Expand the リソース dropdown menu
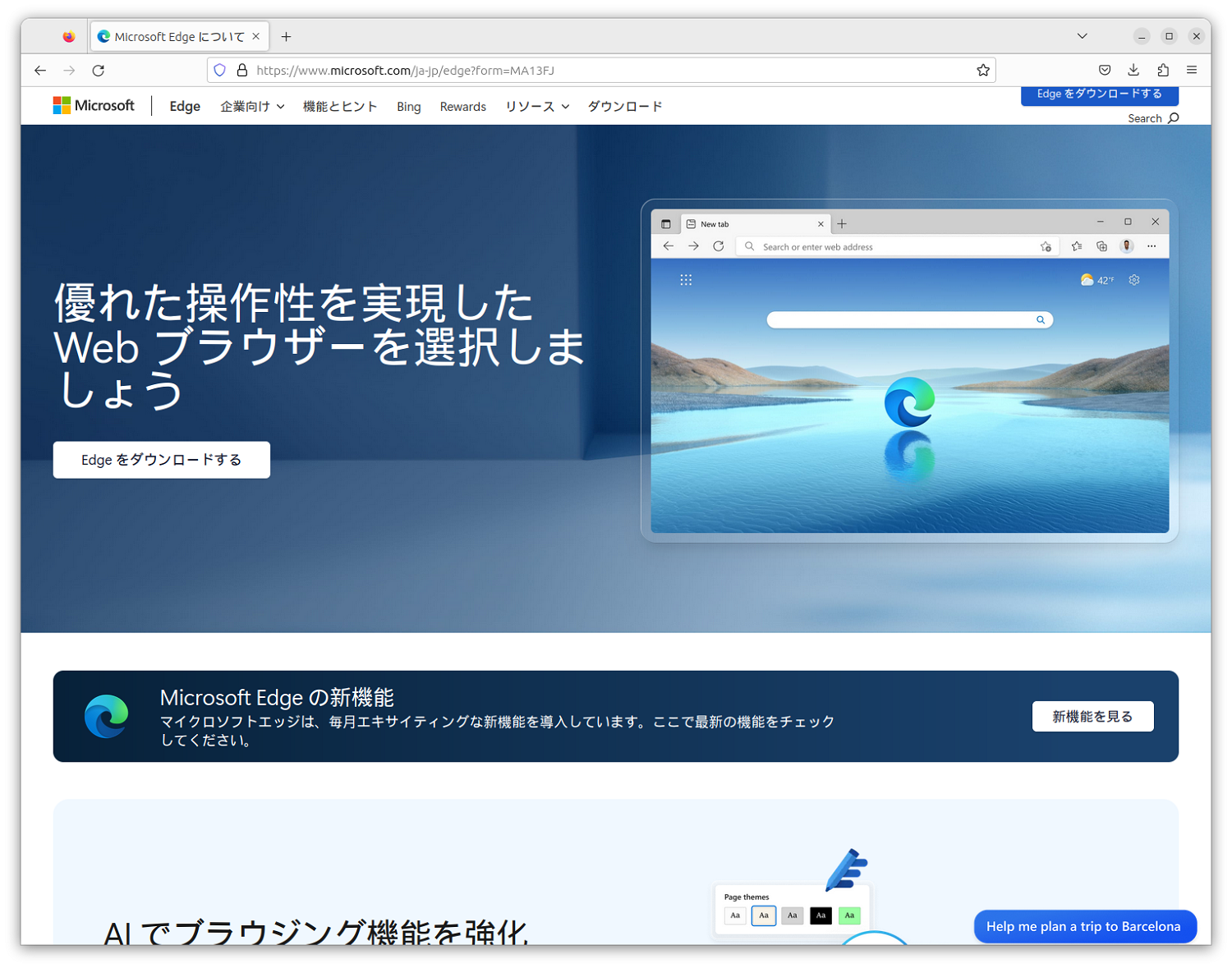Viewport: 1232px width, 968px height. point(537,107)
